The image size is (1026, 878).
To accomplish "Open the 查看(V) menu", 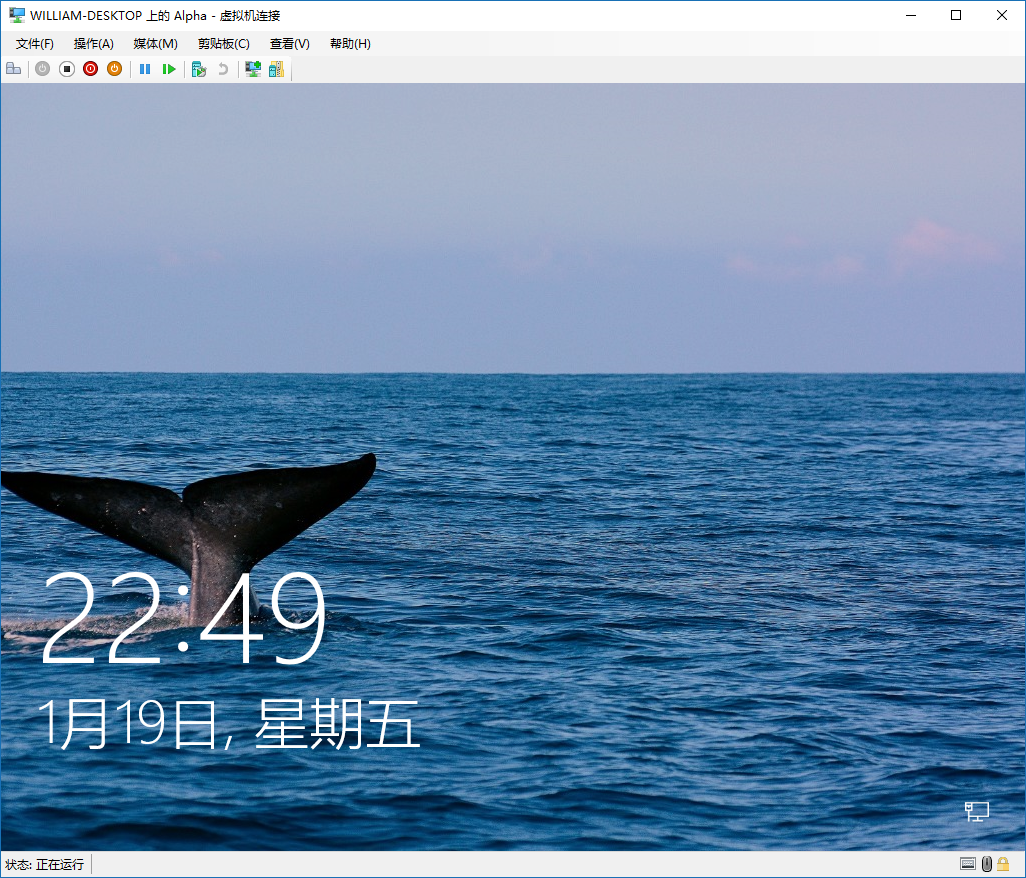I will 288,43.
